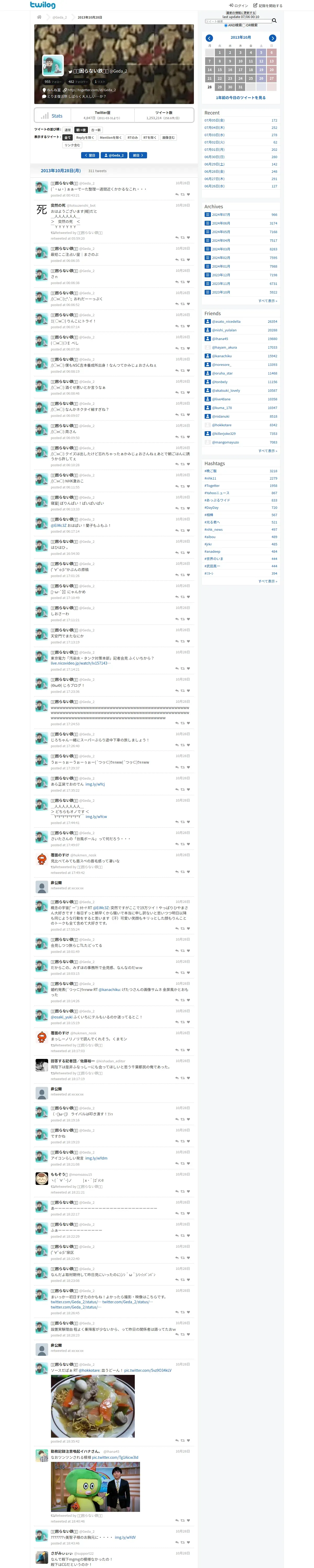Toggle the RTのみ filter
This screenshot has width=314, height=1568.
(x=132, y=137)
